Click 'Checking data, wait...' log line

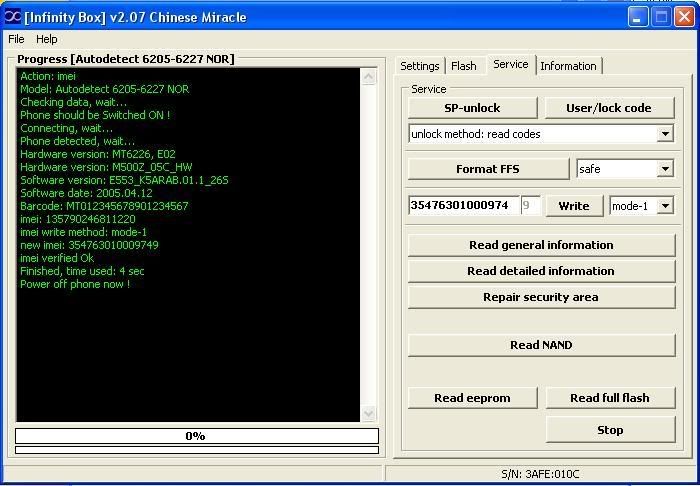coord(74,102)
